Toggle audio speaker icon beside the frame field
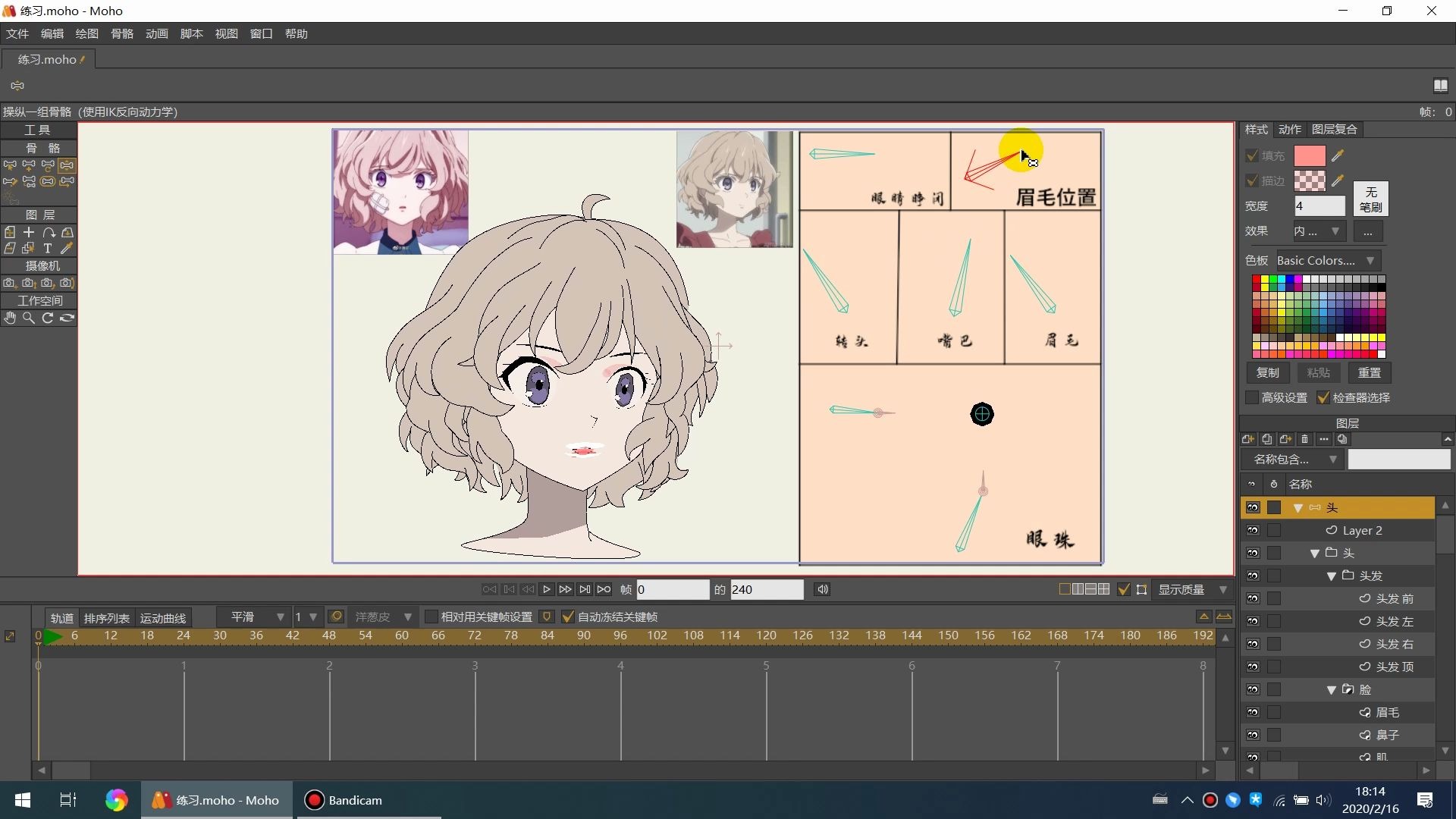 click(822, 589)
